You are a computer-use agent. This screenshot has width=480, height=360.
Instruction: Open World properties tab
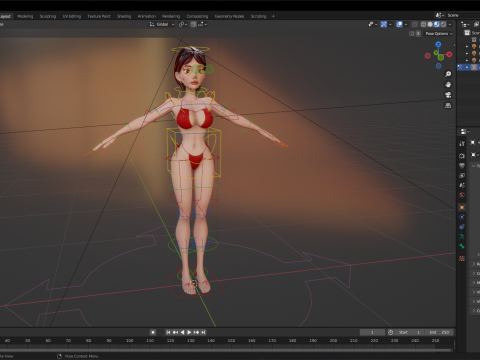(462, 195)
